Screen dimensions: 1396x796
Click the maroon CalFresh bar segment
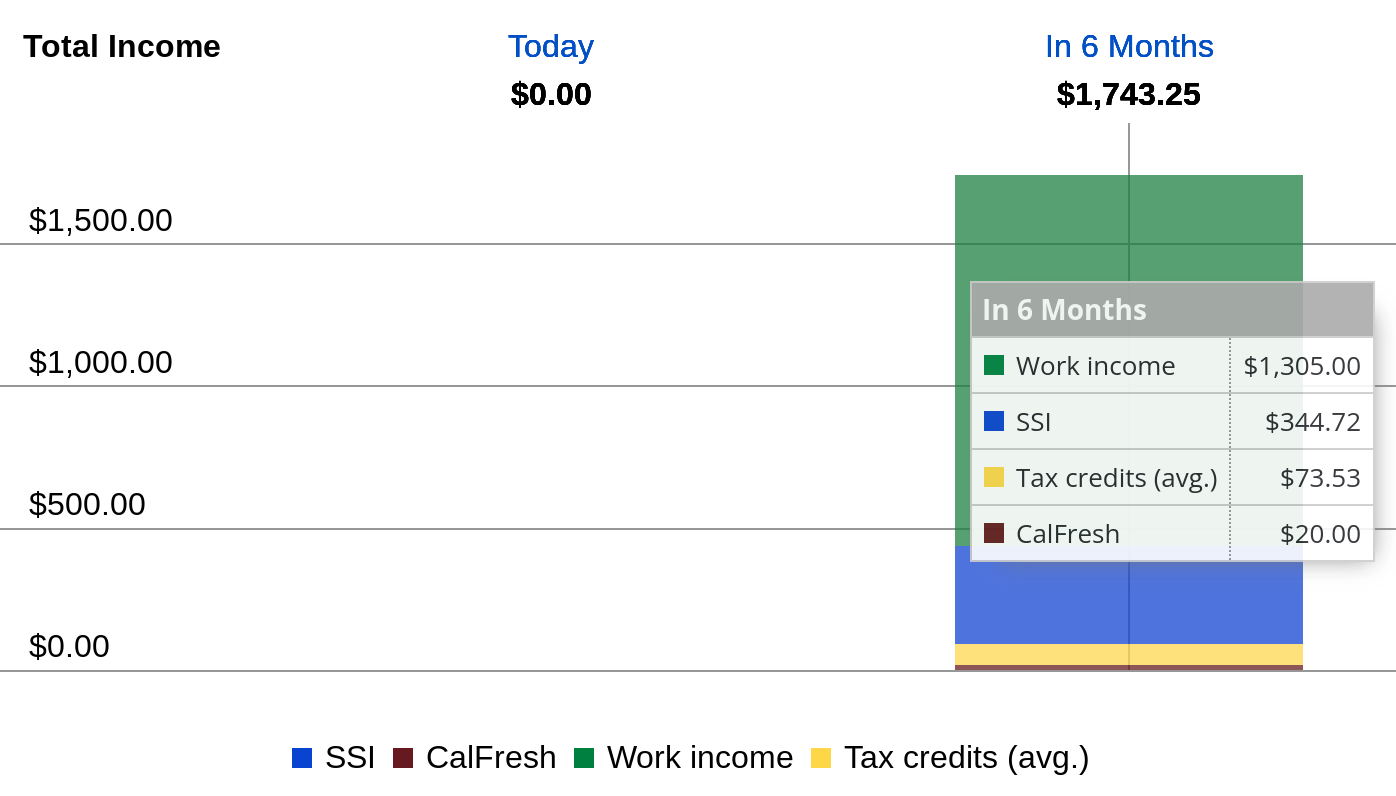pos(1129,668)
